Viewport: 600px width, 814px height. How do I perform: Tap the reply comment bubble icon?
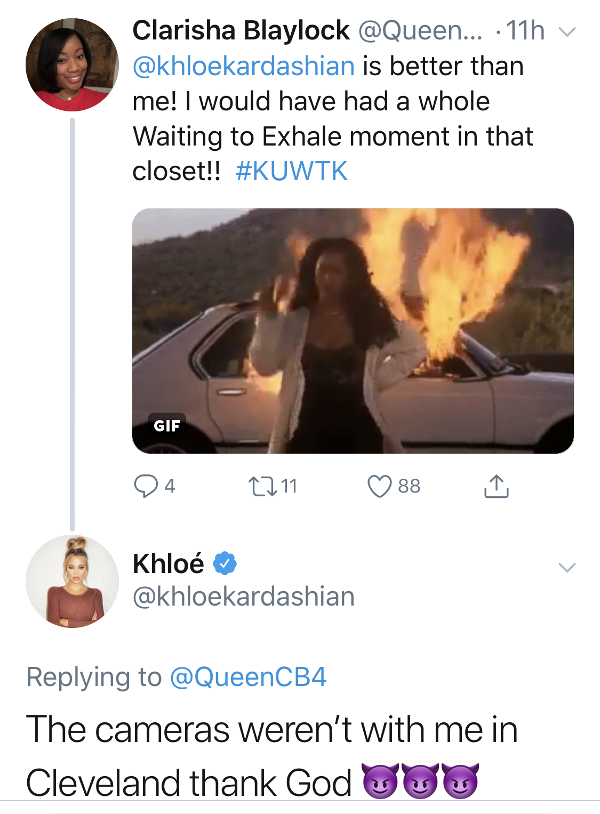pyautogui.click(x=145, y=486)
